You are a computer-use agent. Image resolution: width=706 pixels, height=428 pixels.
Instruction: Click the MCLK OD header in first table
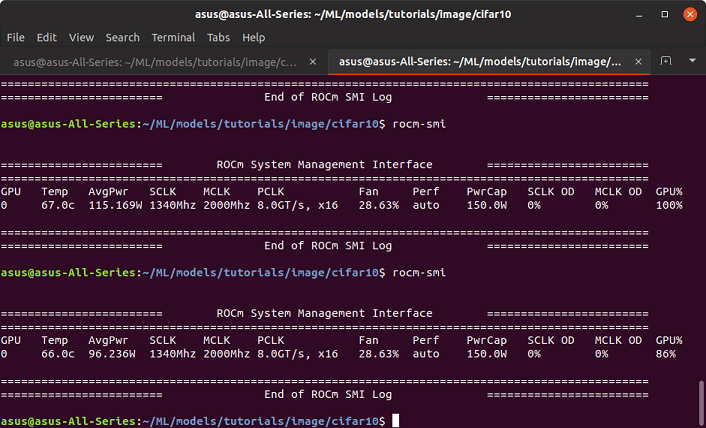(x=618, y=192)
